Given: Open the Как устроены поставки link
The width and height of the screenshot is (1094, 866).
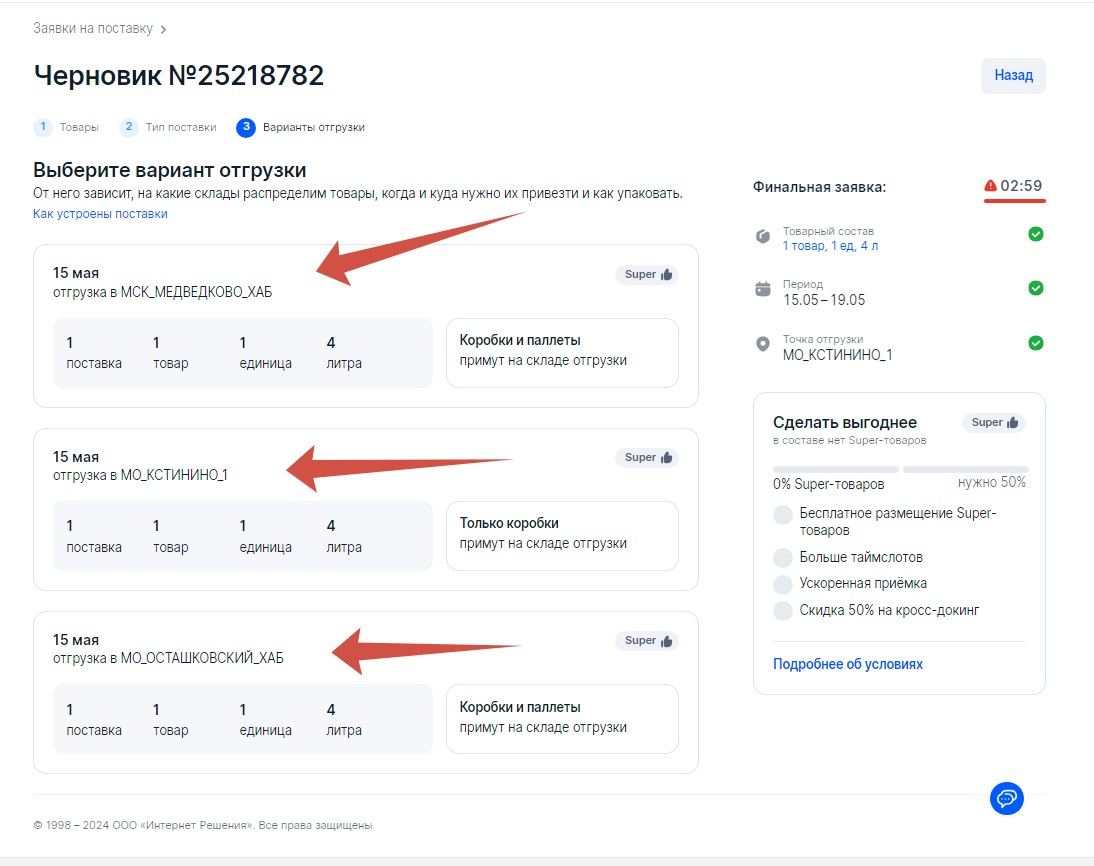Looking at the screenshot, I should coord(100,214).
